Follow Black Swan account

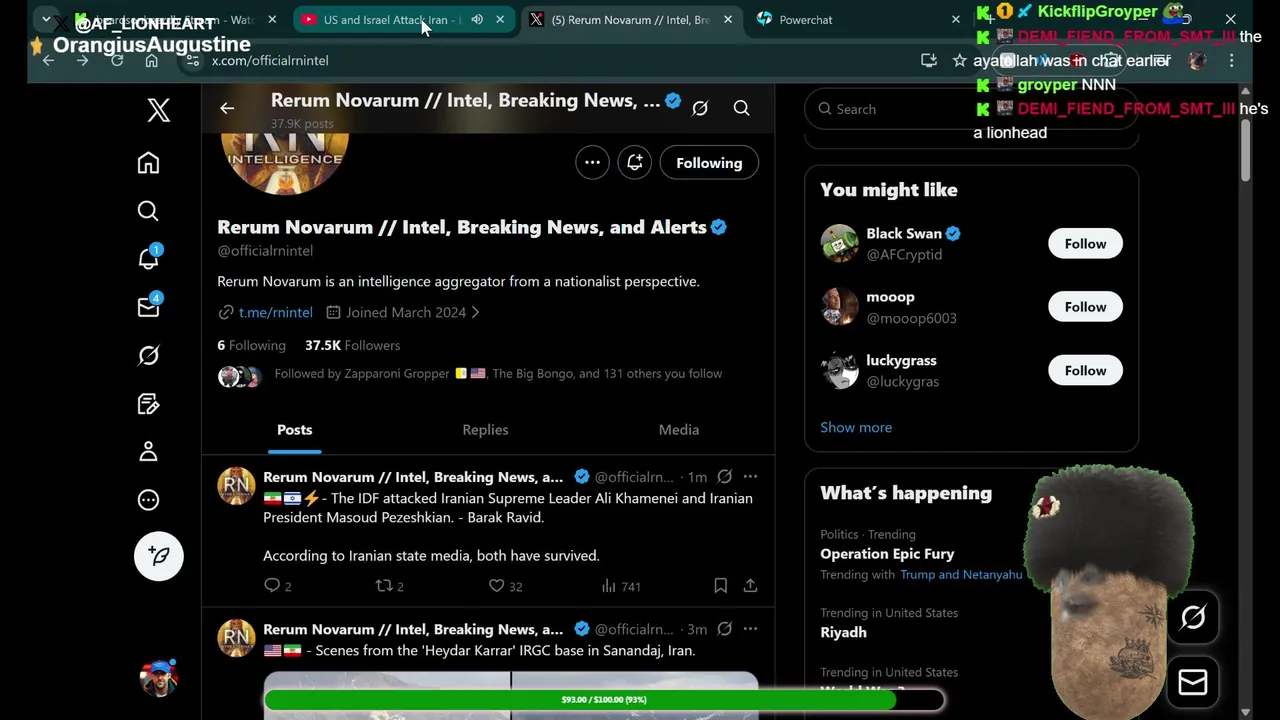pos(1085,244)
